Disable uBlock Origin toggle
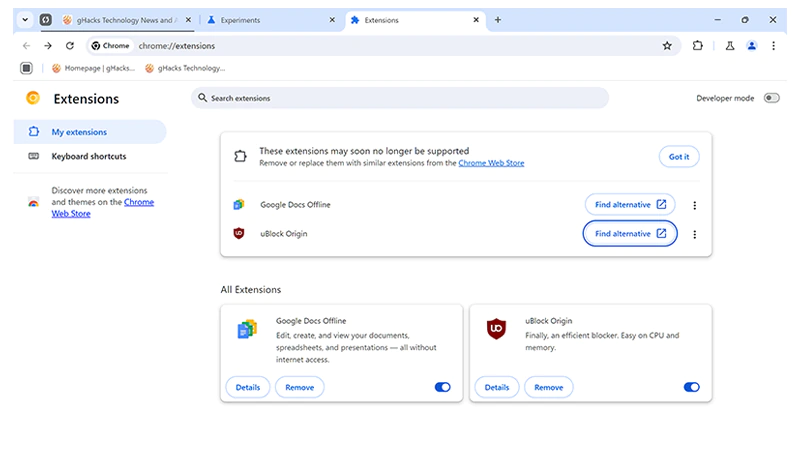 tap(691, 387)
